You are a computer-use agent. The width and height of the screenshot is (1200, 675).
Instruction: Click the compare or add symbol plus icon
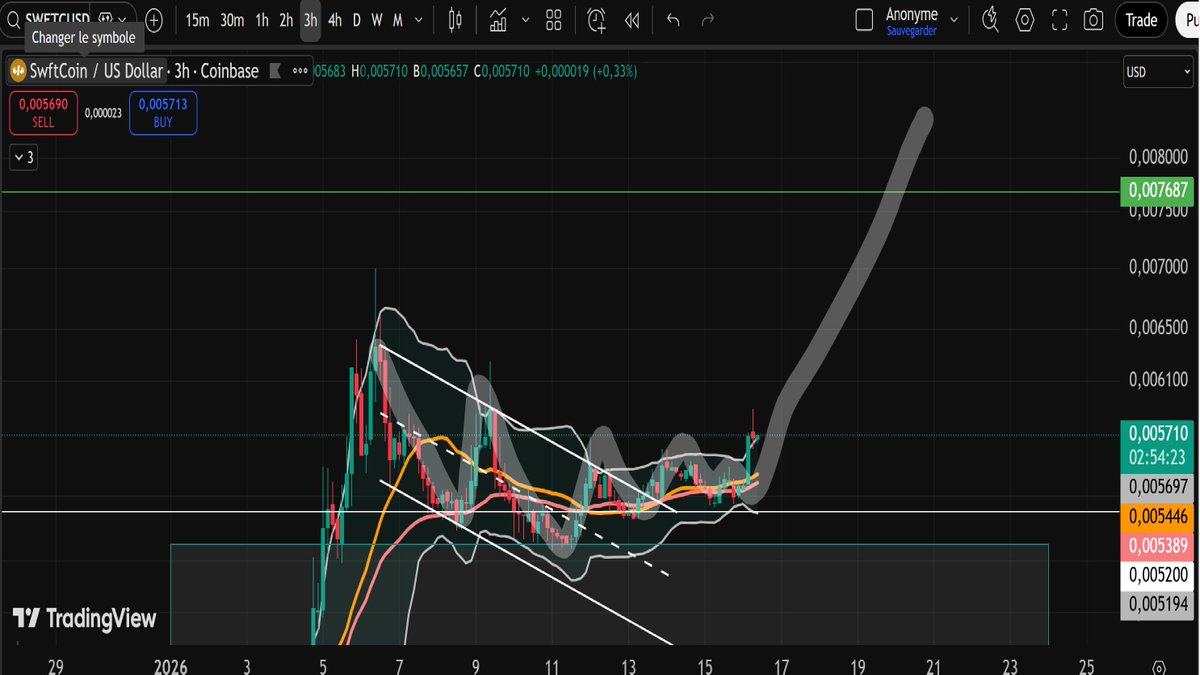point(154,20)
